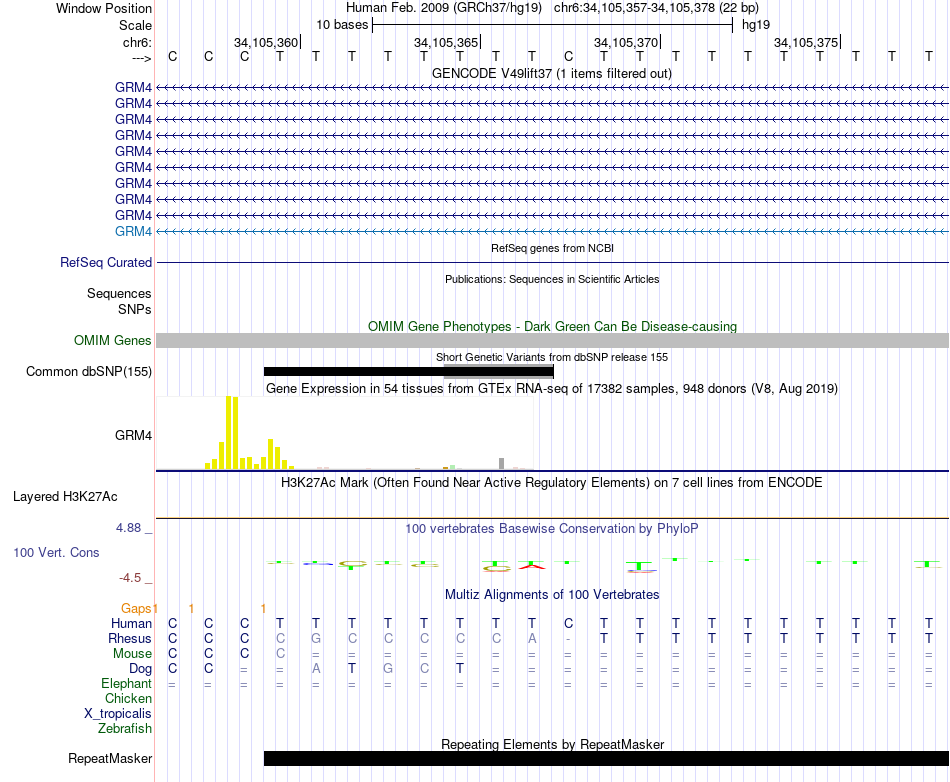This screenshot has height=782, width=950.
Task: Click the Zebrafish species label
Action: [x=125, y=729]
